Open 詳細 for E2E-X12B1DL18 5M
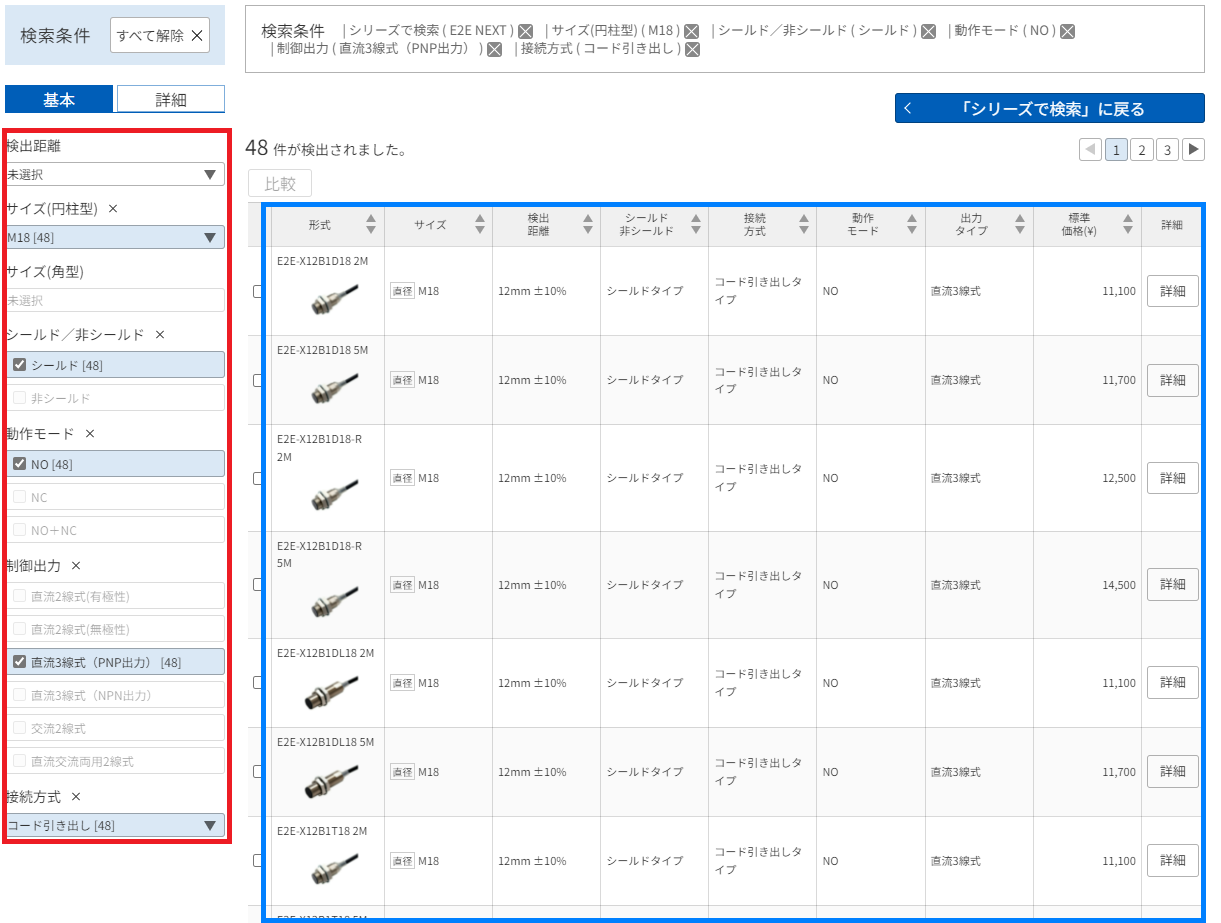This screenshot has height=923, width=1221. (x=1172, y=772)
